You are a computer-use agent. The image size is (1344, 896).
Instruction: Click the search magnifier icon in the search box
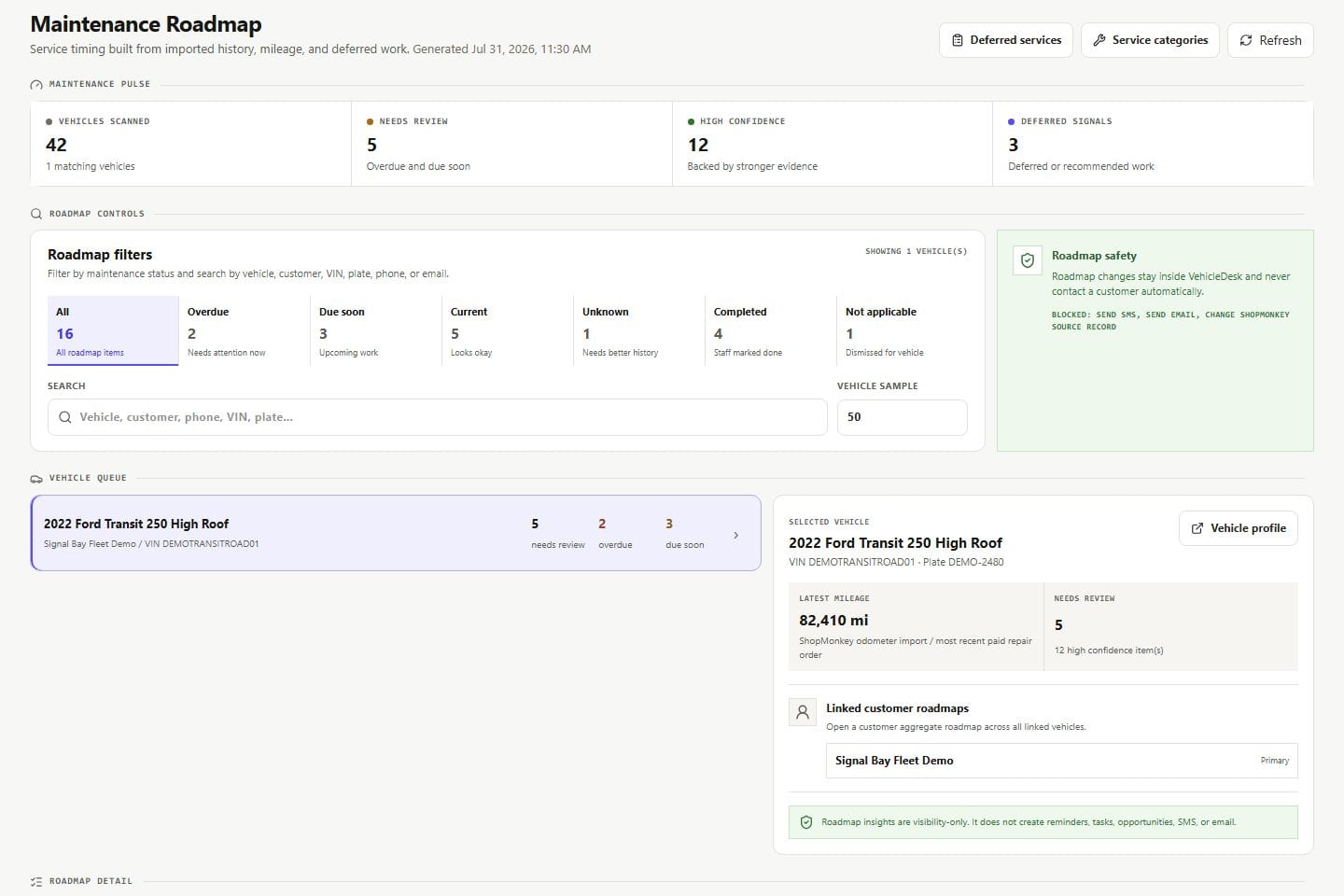(x=65, y=417)
